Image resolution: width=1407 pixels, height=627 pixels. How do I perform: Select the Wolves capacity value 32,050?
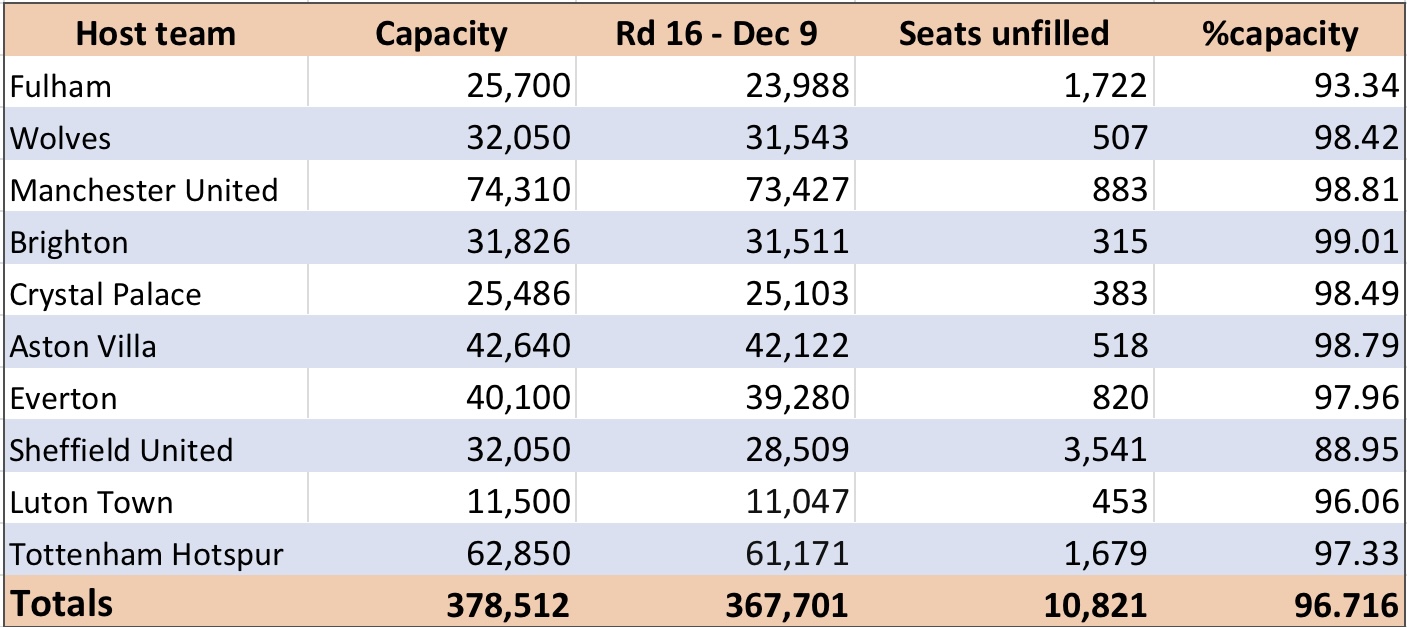(x=441, y=137)
